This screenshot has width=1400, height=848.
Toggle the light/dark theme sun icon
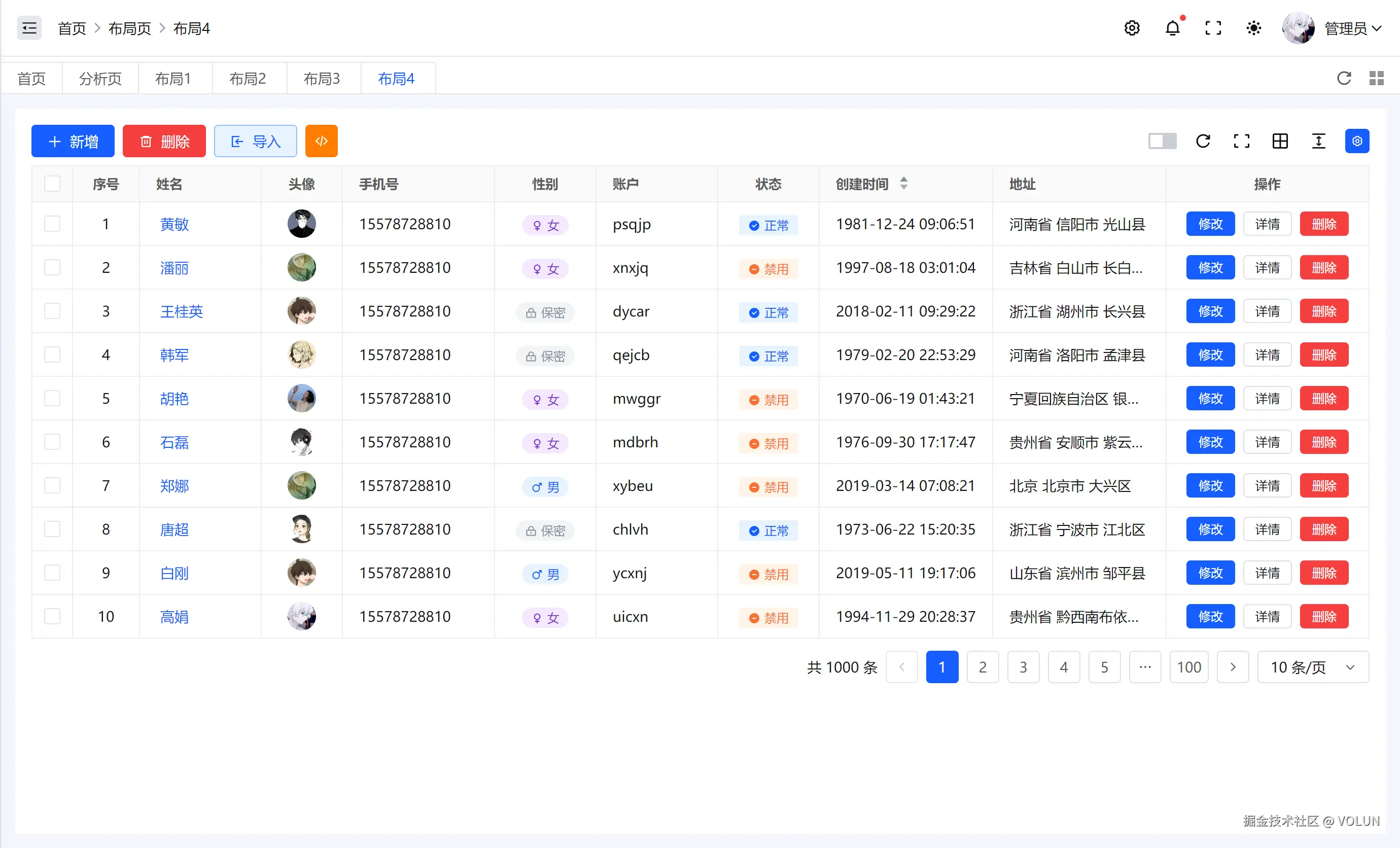1253,28
